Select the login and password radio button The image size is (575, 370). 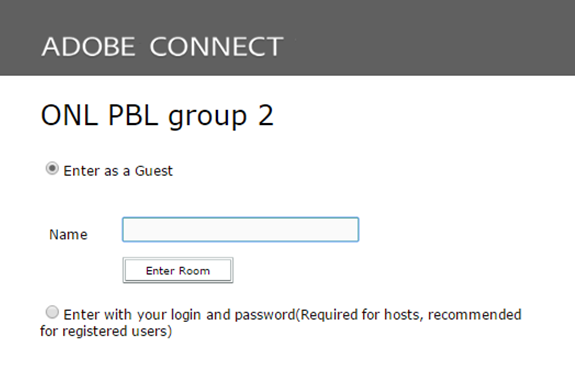52,312
